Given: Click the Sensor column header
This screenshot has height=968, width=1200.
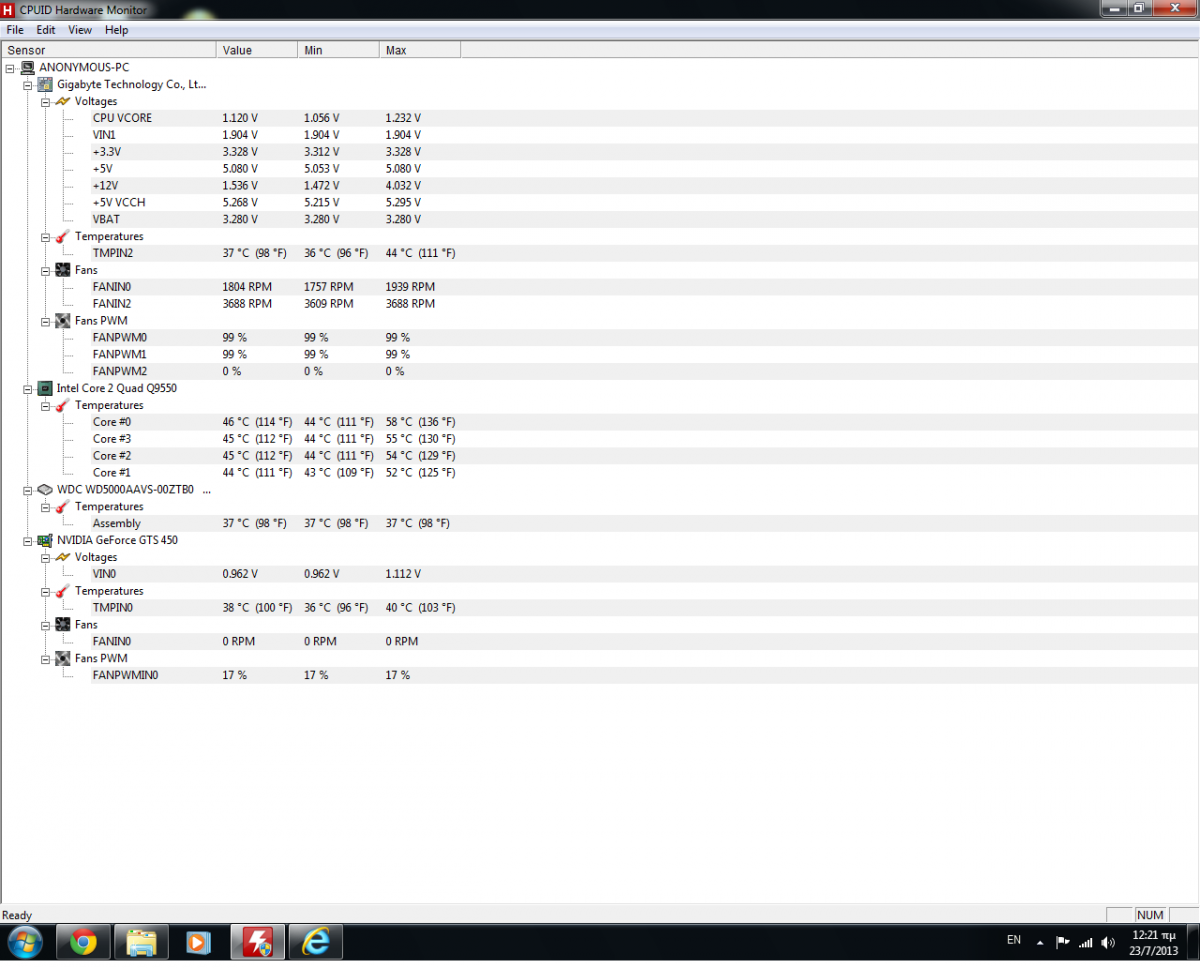Looking at the screenshot, I should pos(108,50).
